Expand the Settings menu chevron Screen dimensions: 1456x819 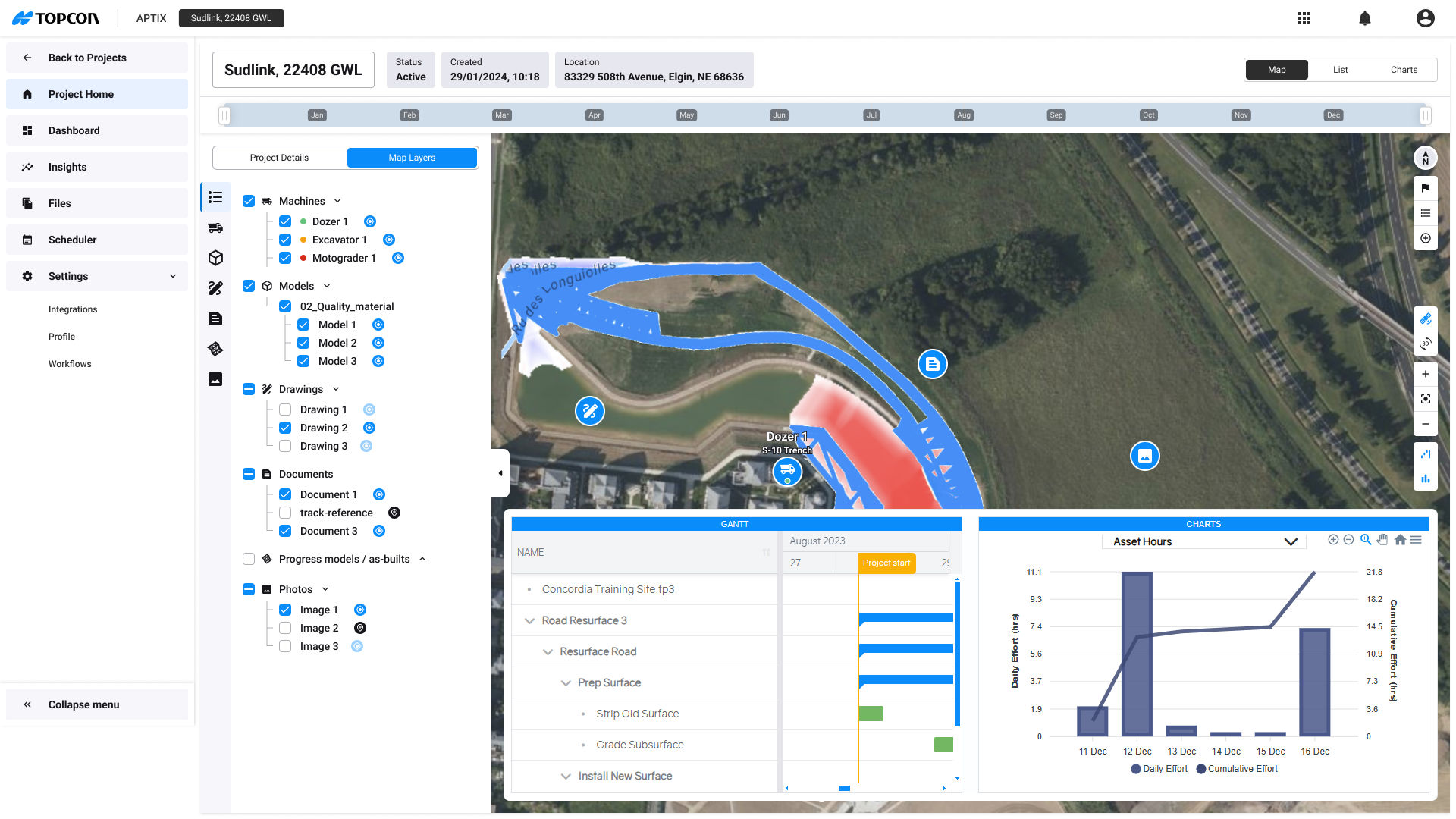point(173,276)
